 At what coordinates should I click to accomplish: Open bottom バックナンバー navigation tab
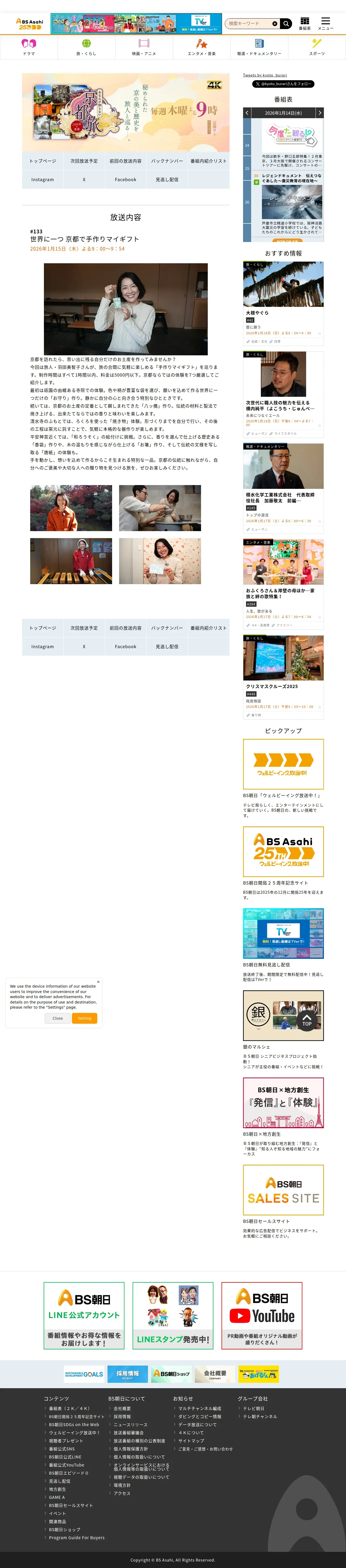[x=167, y=628]
